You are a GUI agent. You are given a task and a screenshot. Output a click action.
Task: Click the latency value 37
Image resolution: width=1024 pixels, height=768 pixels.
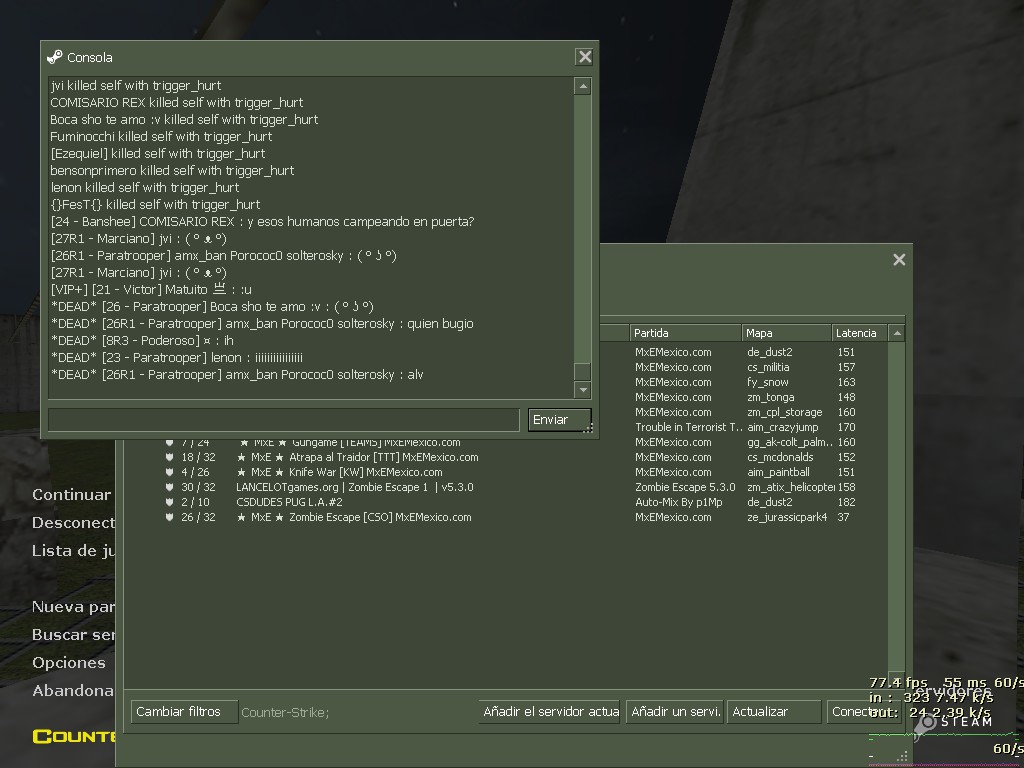844,517
